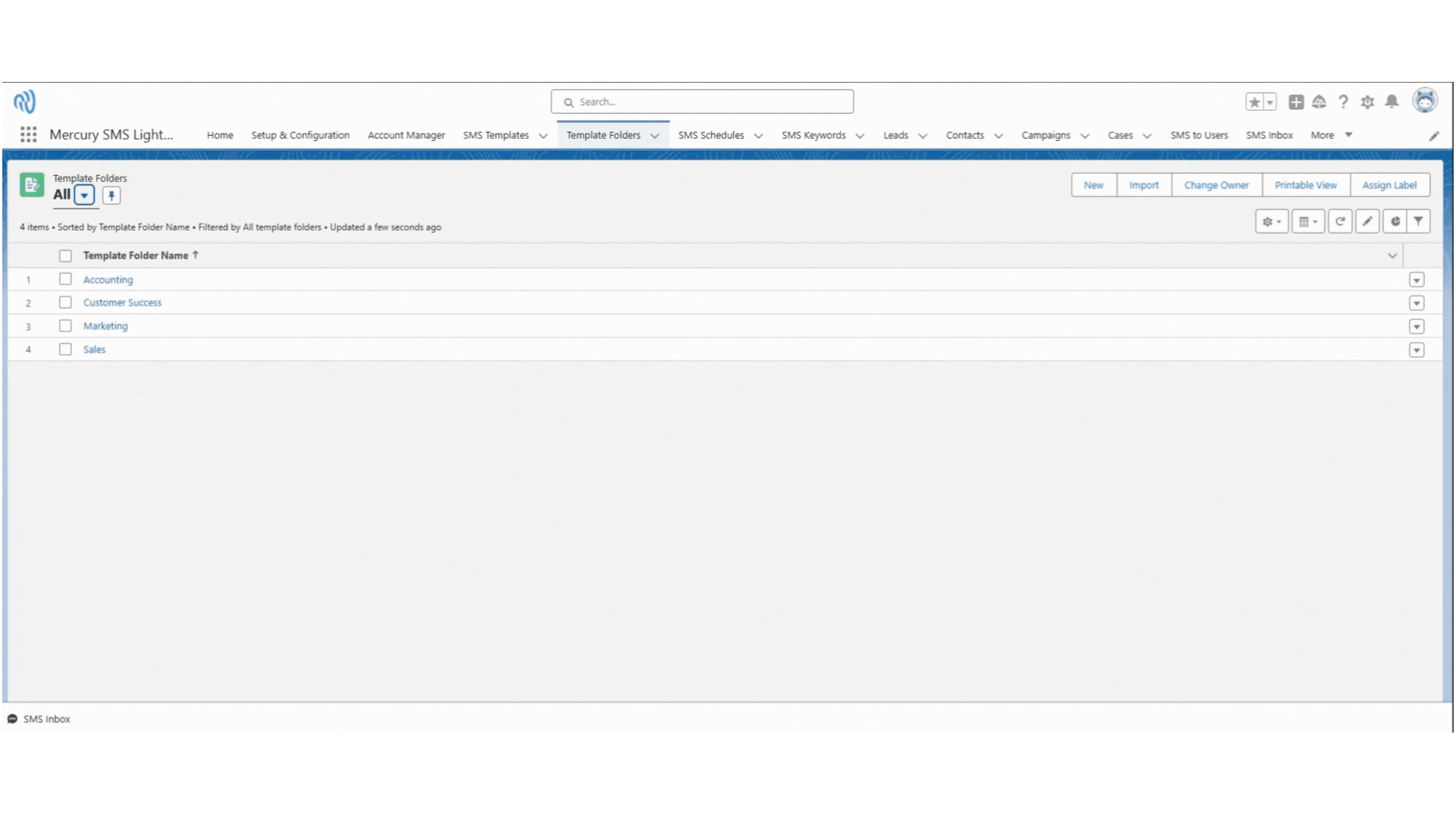
Task: Open the Sales folder link
Action: tap(94, 350)
